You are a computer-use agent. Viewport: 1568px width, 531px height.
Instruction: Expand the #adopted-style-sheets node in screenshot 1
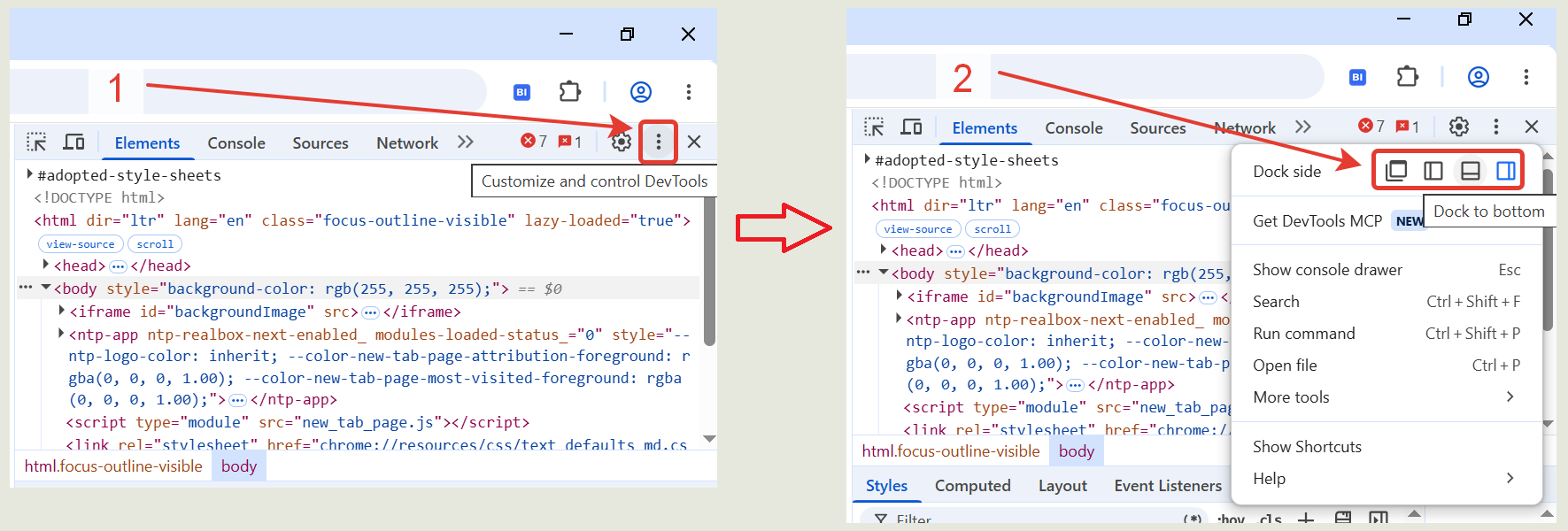point(30,174)
